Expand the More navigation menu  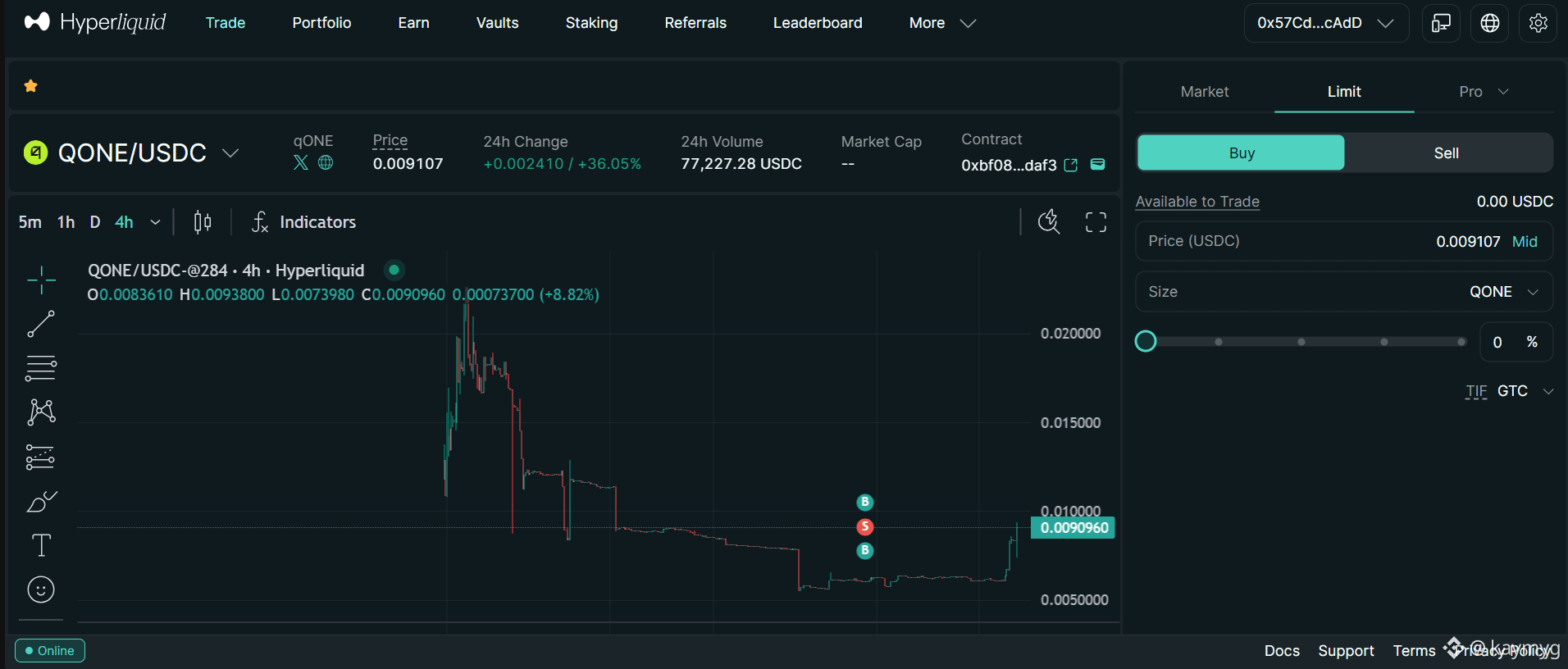[942, 23]
